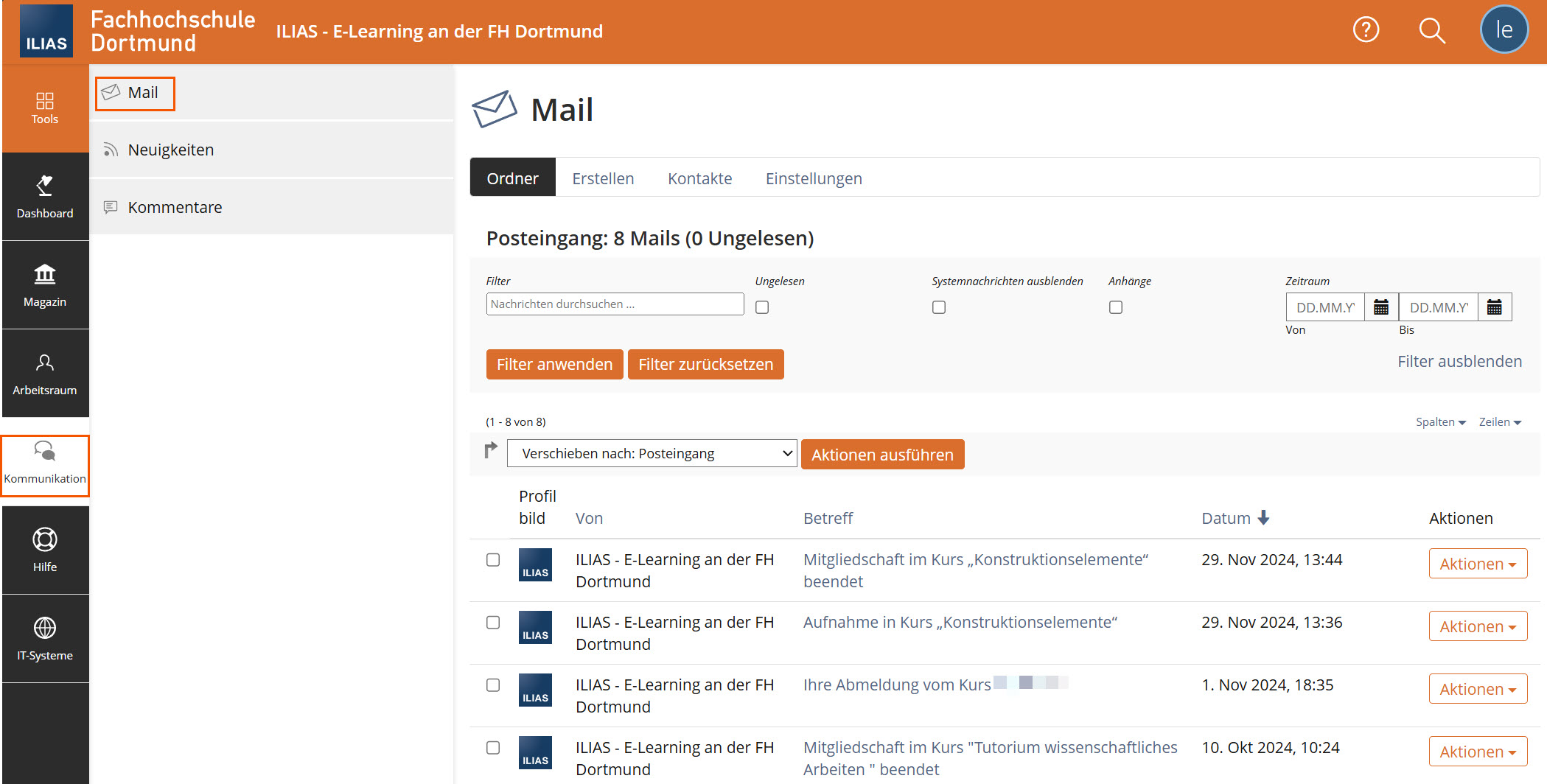The width and height of the screenshot is (1547, 784).
Task: Select the Tools icon in sidebar
Action: coord(44,108)
